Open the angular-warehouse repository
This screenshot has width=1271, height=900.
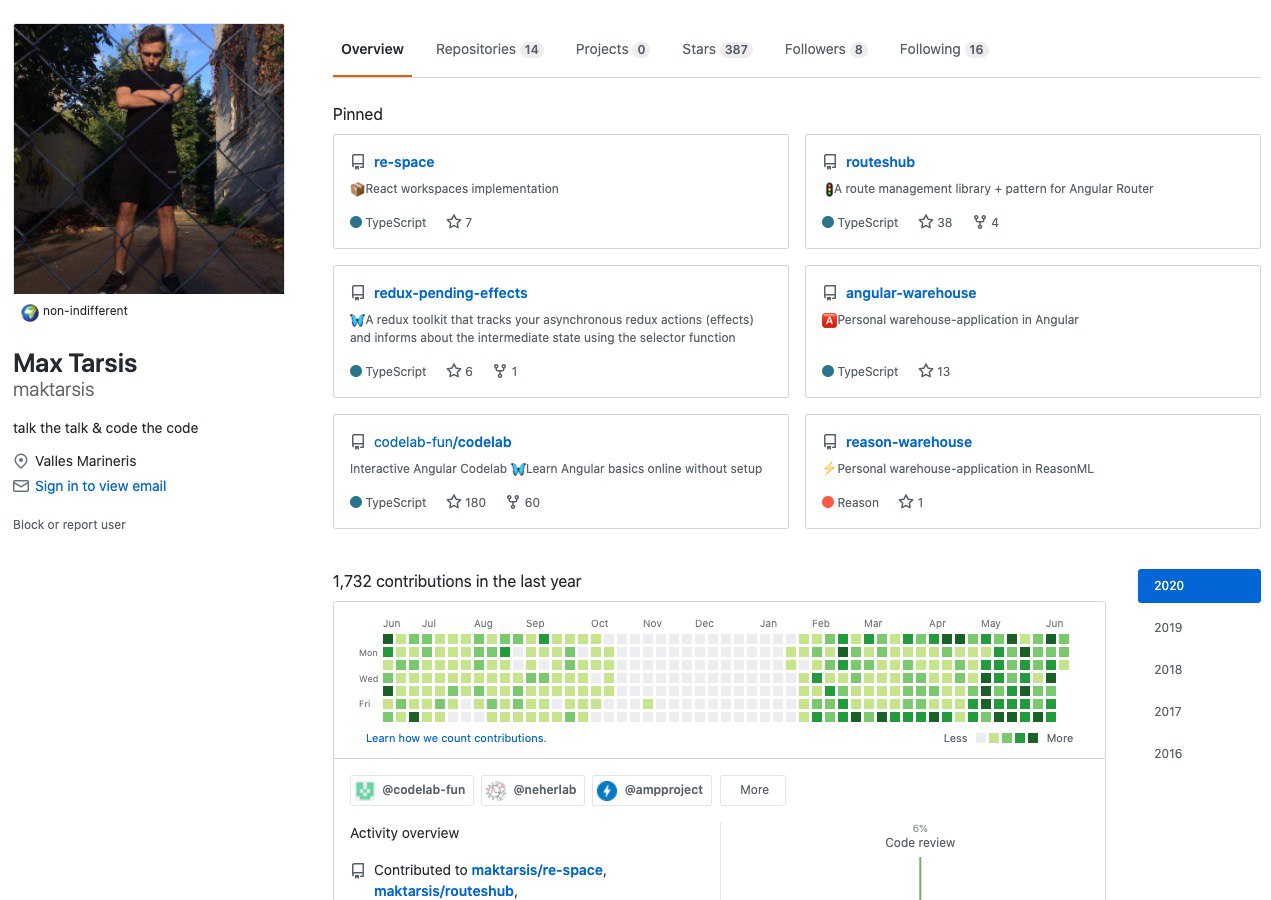click(x=911, y=293)
